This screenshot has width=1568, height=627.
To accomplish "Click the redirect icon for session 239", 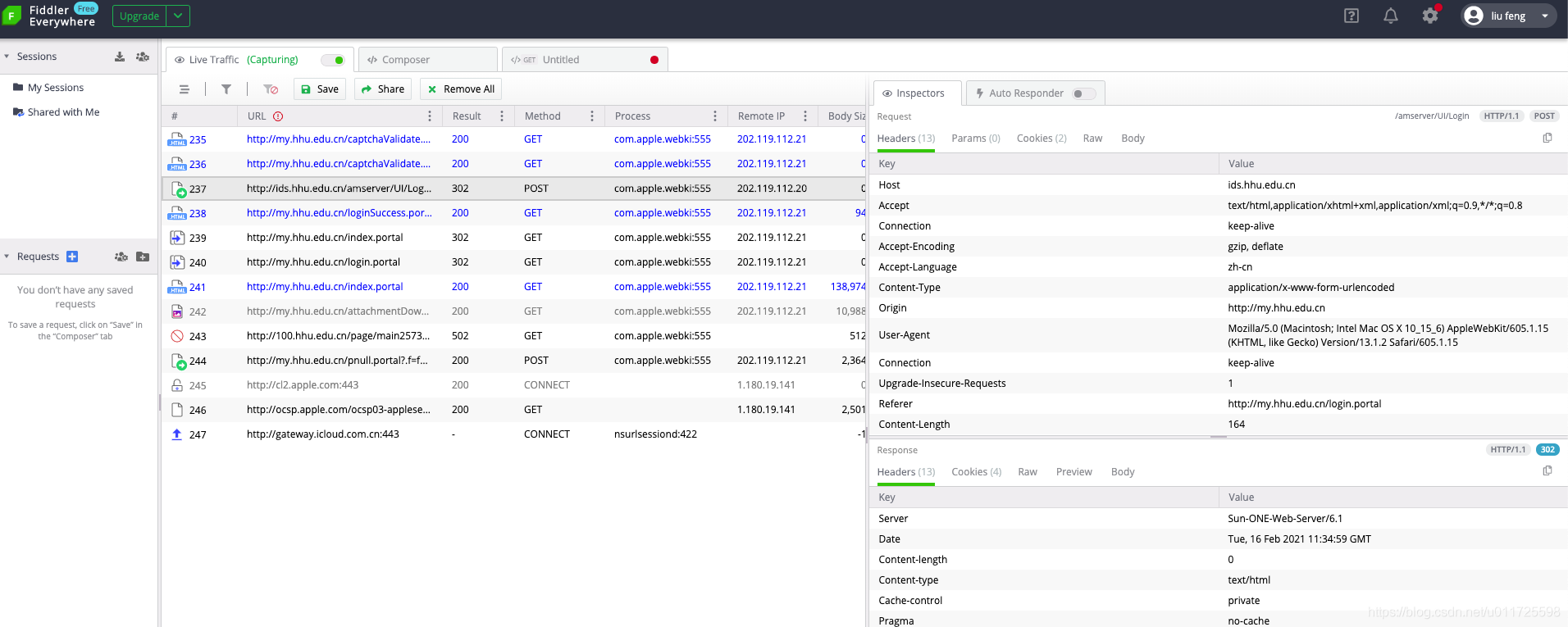I will pyautogui.click(x=177, y=238).
